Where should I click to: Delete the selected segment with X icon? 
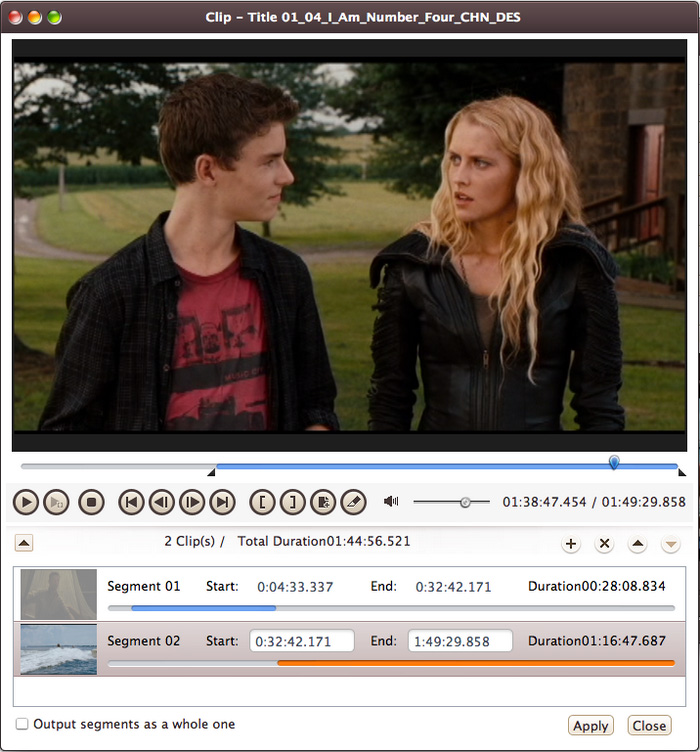[604, 544]
